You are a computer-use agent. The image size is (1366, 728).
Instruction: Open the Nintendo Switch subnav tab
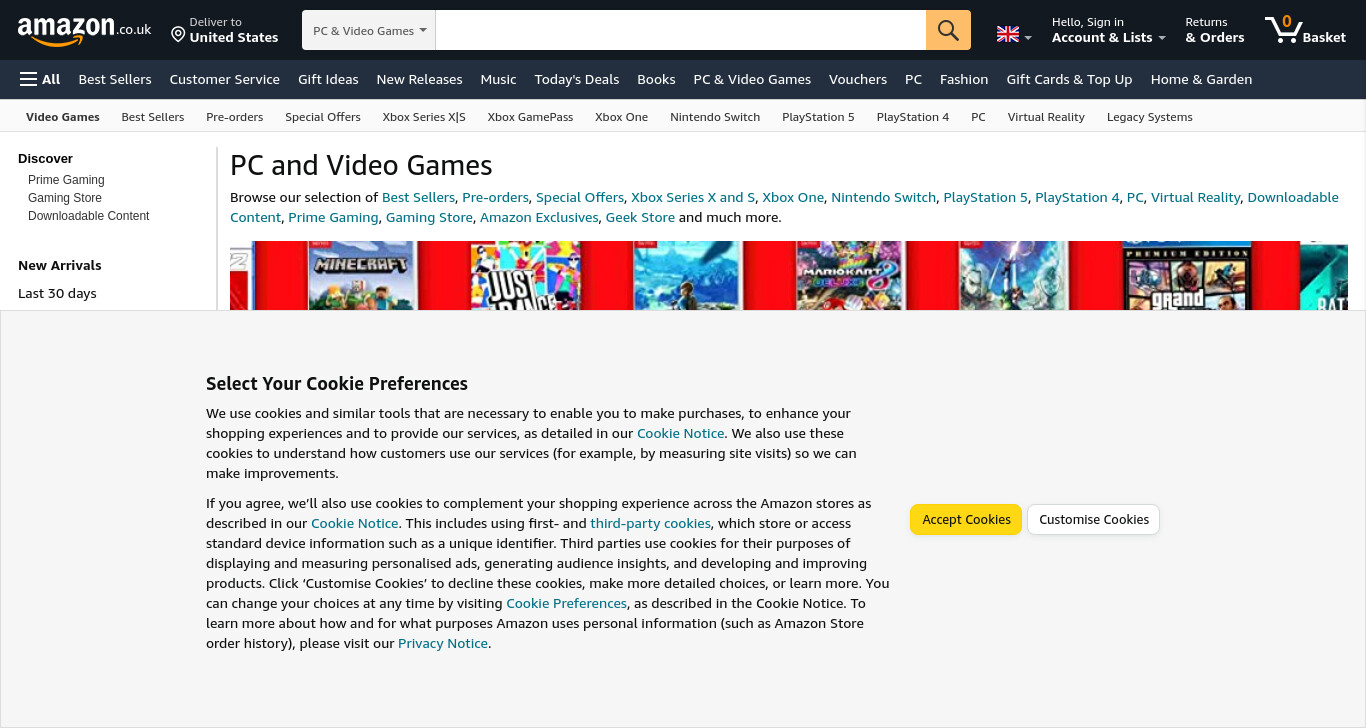715,117
